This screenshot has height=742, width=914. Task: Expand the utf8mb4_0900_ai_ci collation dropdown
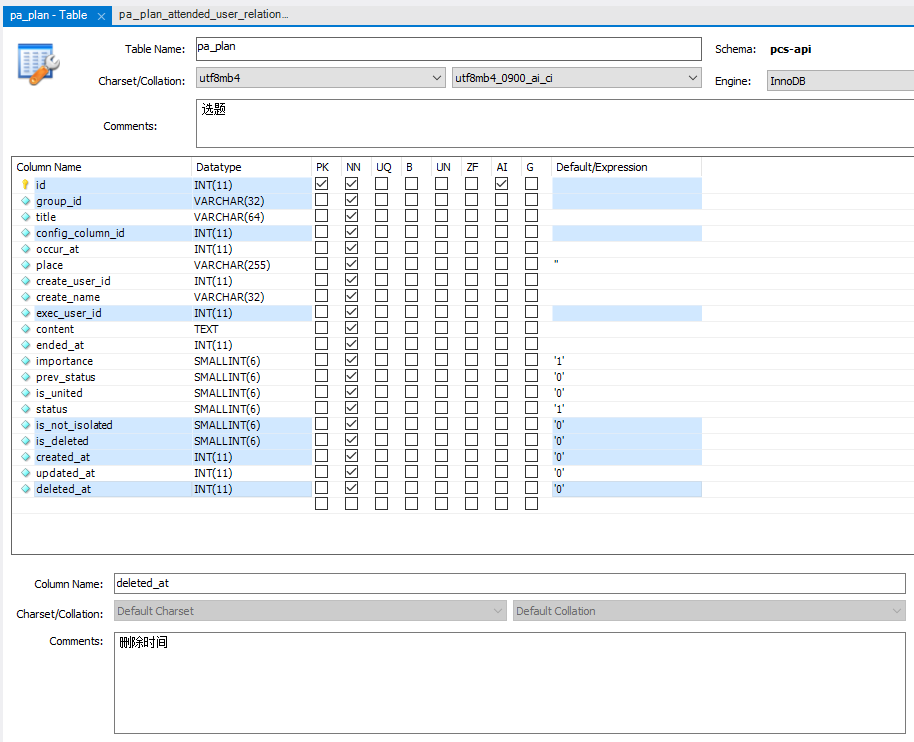tap(576, 78)
